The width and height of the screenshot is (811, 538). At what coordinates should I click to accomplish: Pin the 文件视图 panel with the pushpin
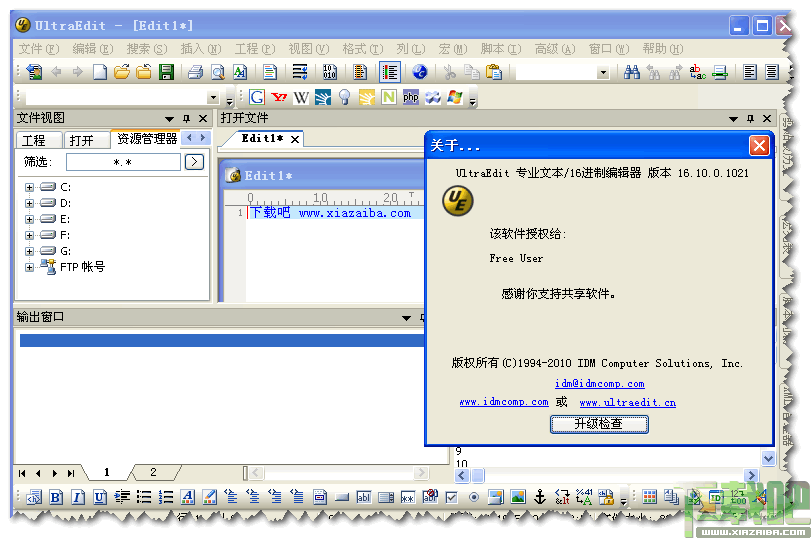coord(186,118)
